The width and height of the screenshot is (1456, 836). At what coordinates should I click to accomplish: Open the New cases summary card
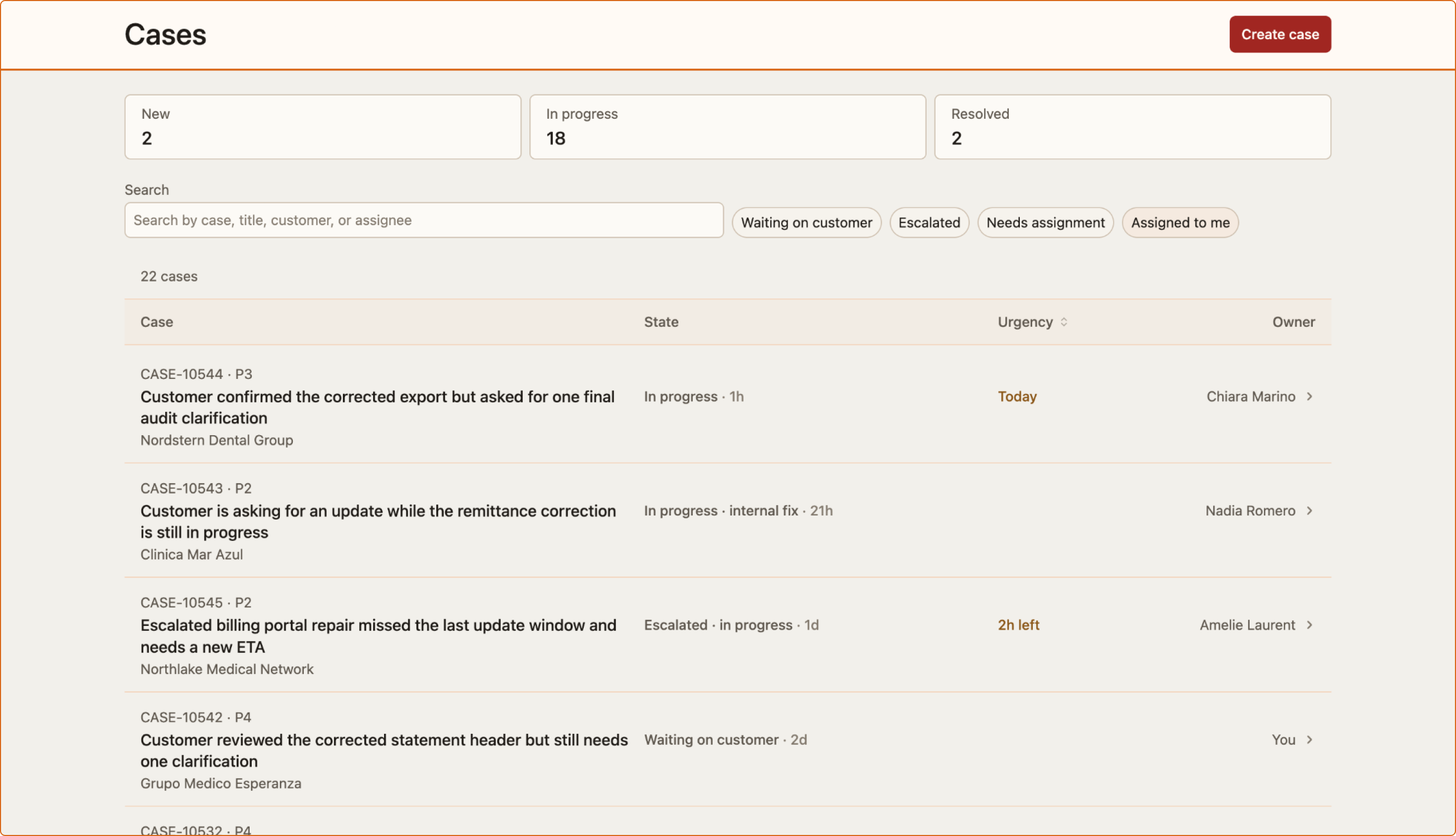point(323,127)
